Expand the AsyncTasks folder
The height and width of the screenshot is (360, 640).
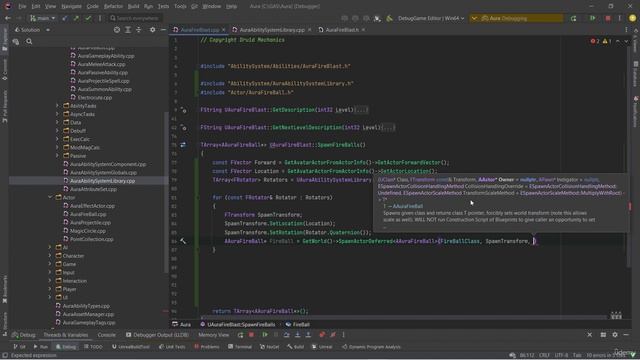pos(57,114)
